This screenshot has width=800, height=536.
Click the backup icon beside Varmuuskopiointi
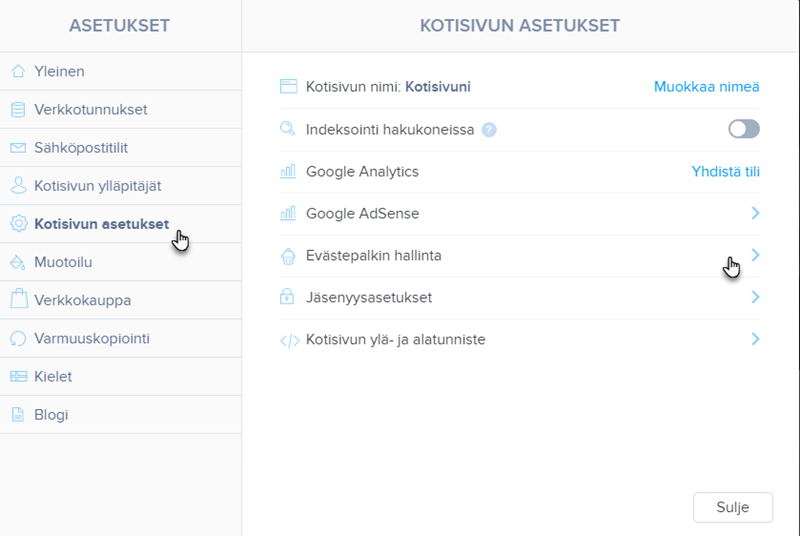coord(17,338)
